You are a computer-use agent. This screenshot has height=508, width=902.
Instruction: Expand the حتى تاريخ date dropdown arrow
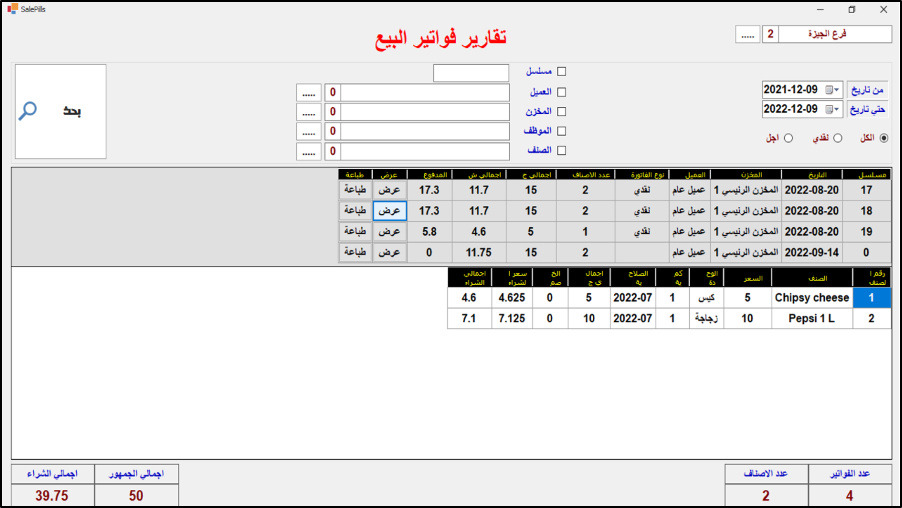(x=838, y=109)
